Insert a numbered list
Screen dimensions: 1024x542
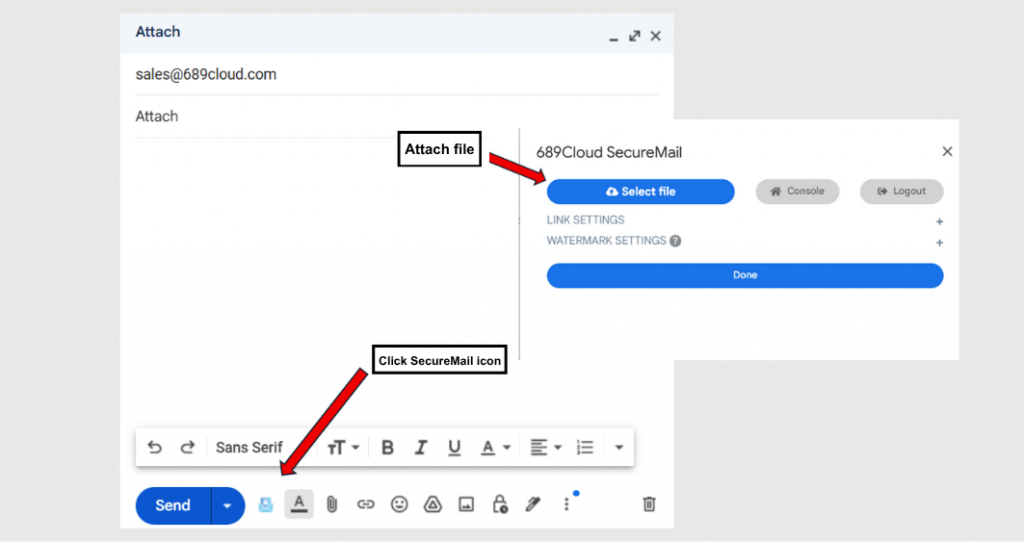pos(585,447)
